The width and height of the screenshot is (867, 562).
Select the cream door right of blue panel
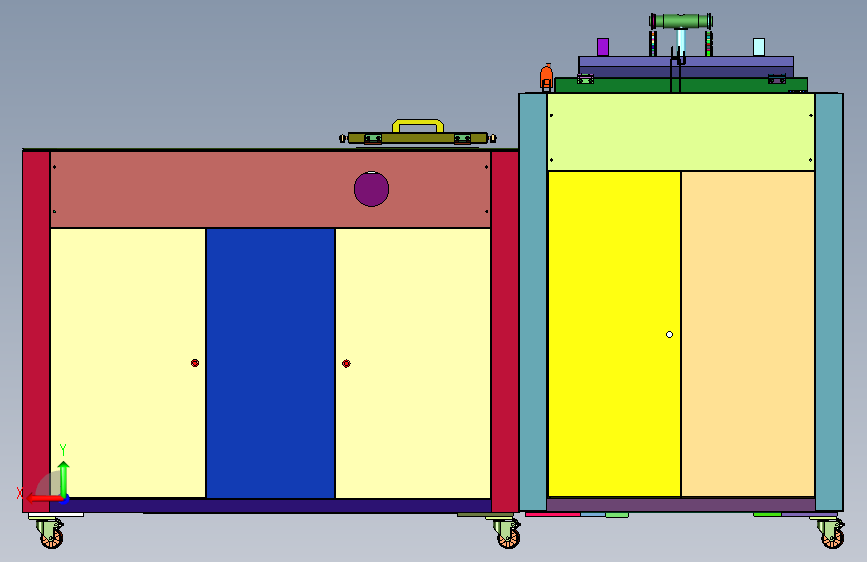click(413, 363)
